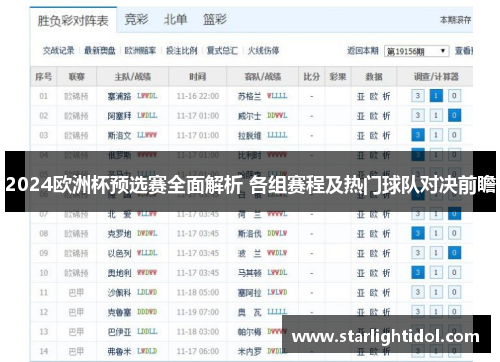Click away team 斯洛伐 in row 08
This screenshot has height=362, width=500.
coord(249,234)
